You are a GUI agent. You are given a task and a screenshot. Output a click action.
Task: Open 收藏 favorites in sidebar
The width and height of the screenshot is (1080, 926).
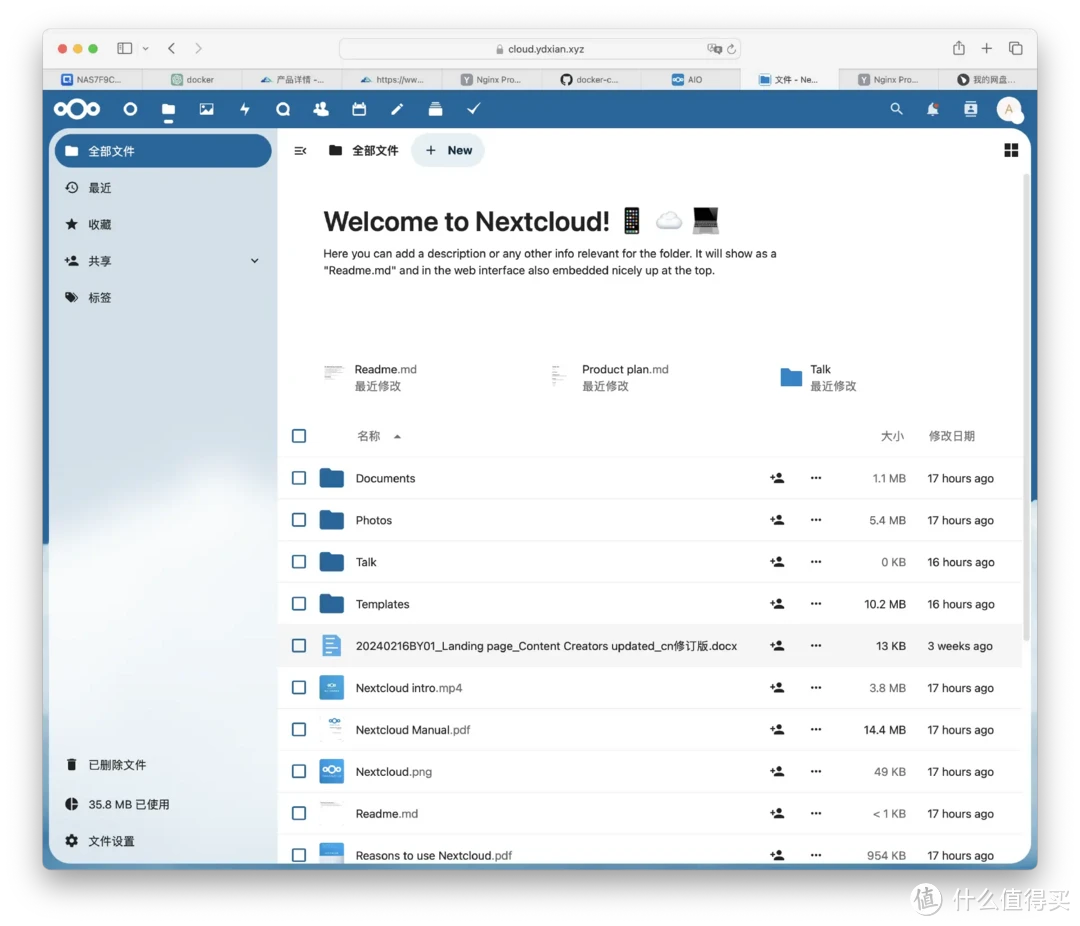163,225
